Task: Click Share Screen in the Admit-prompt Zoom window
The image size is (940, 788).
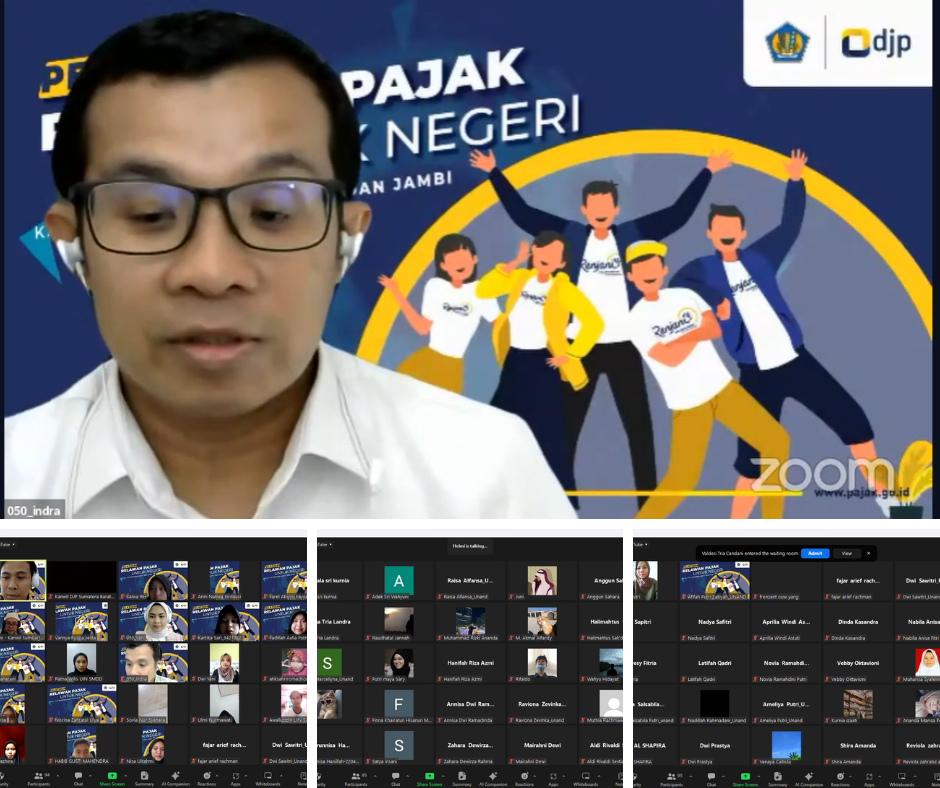Action: pos(745,776)
